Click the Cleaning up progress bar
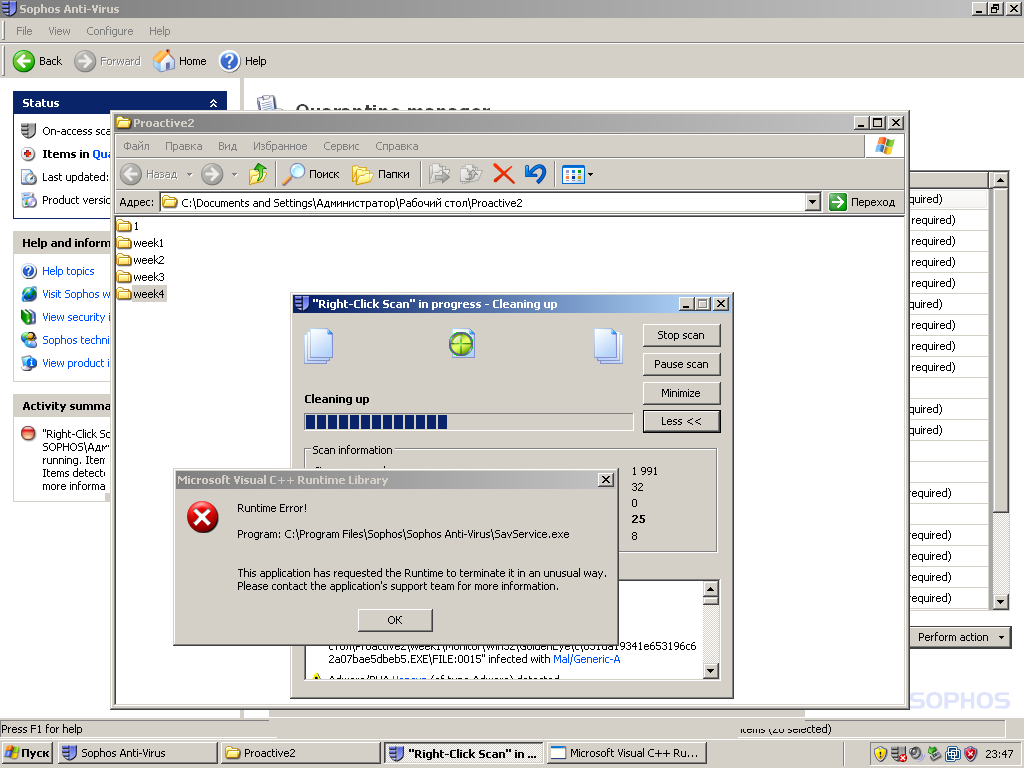The height and width of the screenshot is (768, 1024). (468, 422)
